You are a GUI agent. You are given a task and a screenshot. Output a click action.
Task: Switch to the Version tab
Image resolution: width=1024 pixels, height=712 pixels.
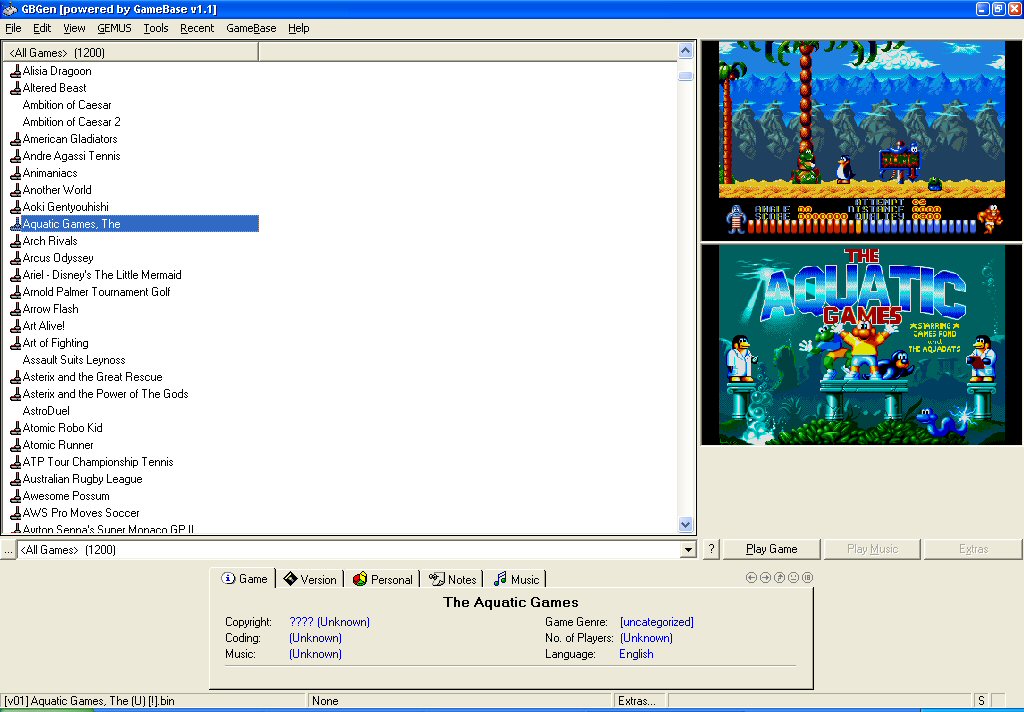pos(310,579)
